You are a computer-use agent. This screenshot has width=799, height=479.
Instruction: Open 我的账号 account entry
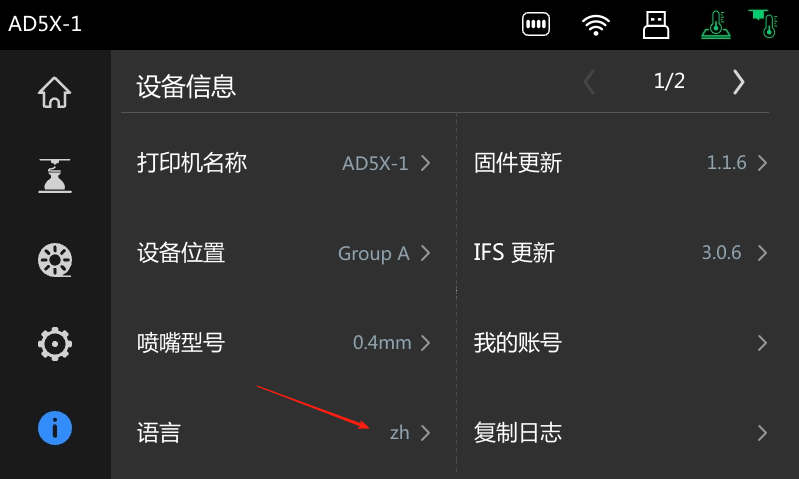pyautogui.click(x=620, y=343)
